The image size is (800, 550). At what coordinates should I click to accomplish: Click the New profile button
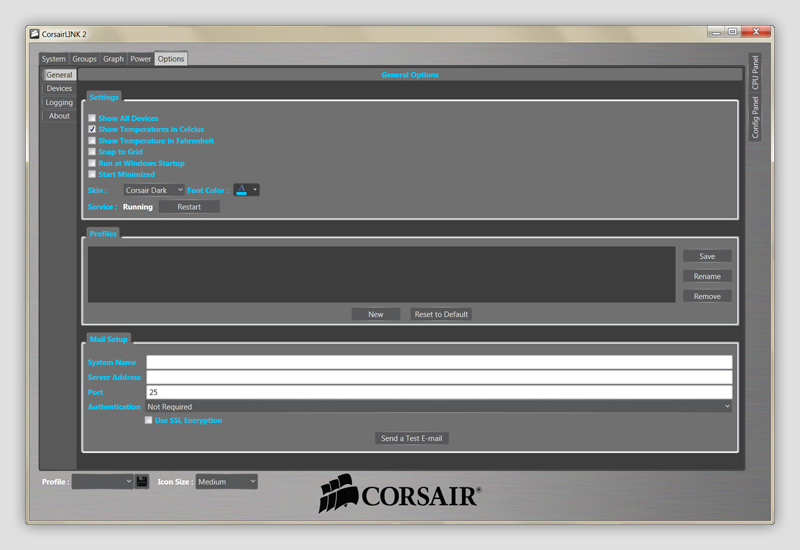click(x=376, y=314)
